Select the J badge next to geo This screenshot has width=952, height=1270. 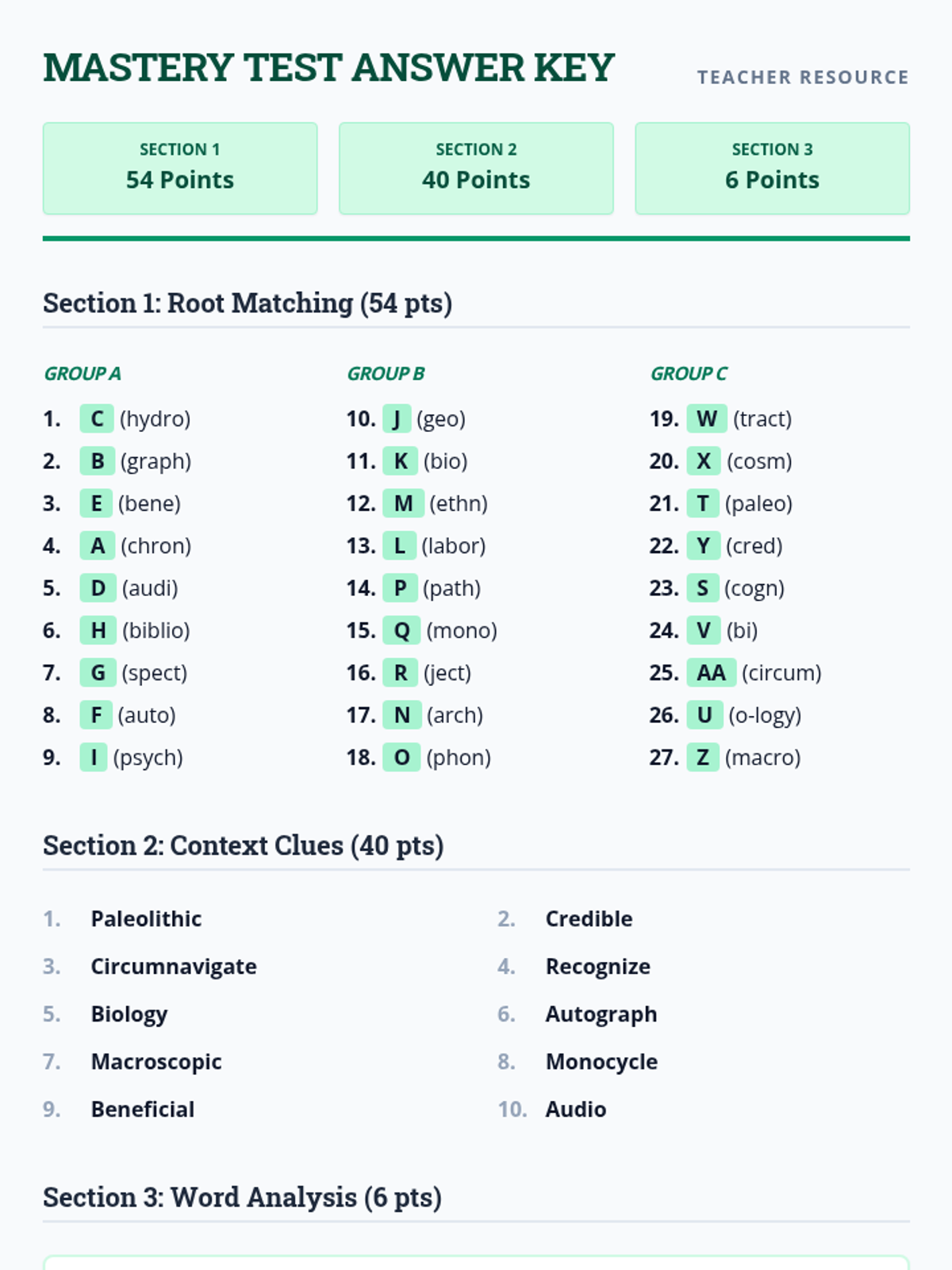coord(397,418)
